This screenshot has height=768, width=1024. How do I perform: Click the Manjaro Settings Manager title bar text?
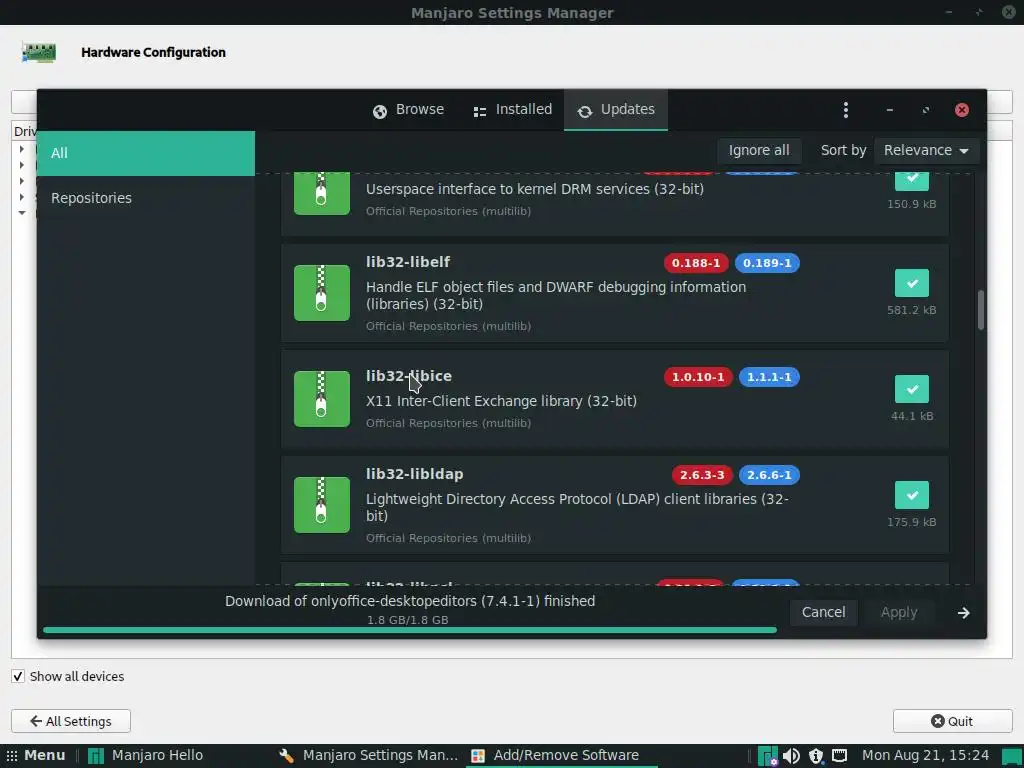512,12
